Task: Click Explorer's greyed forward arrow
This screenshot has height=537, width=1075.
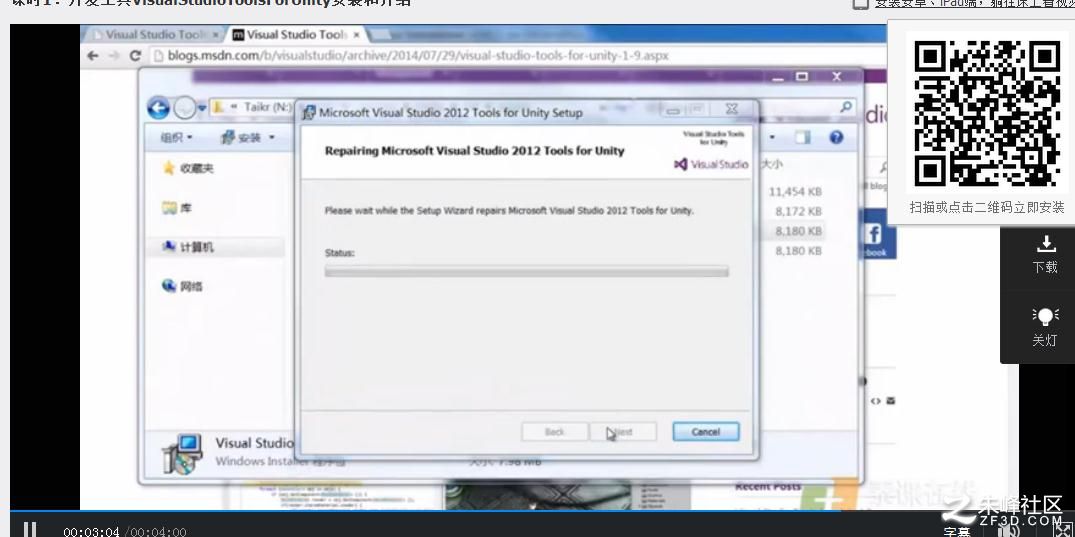Action: [x=184, y=108]
